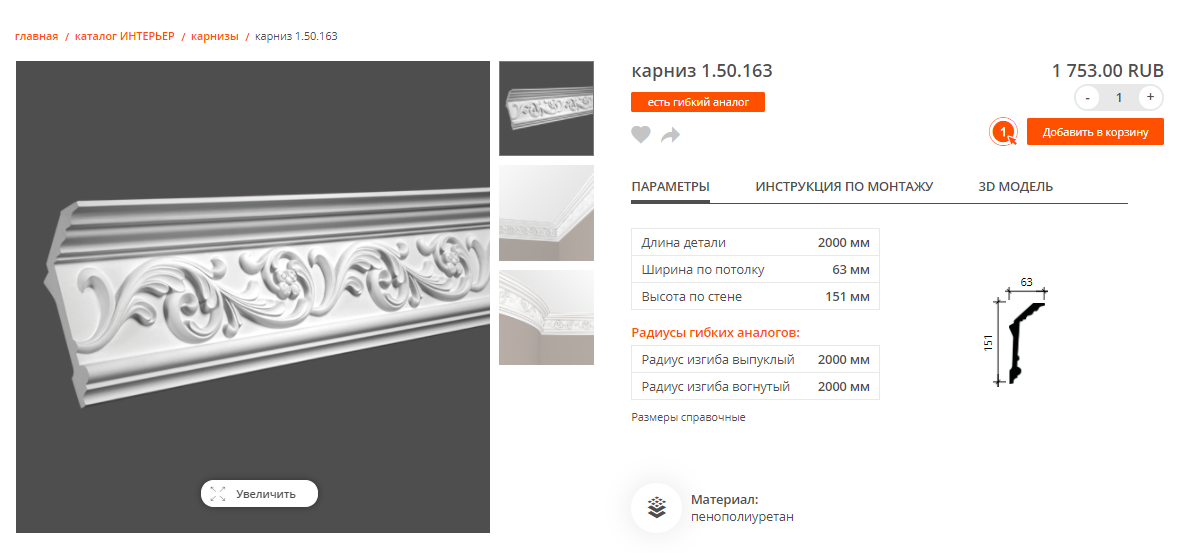Select the third curved wall thumbnail
Image resolution: width=1193 pixels, height=553 pixels.
(x=546, y=317)
